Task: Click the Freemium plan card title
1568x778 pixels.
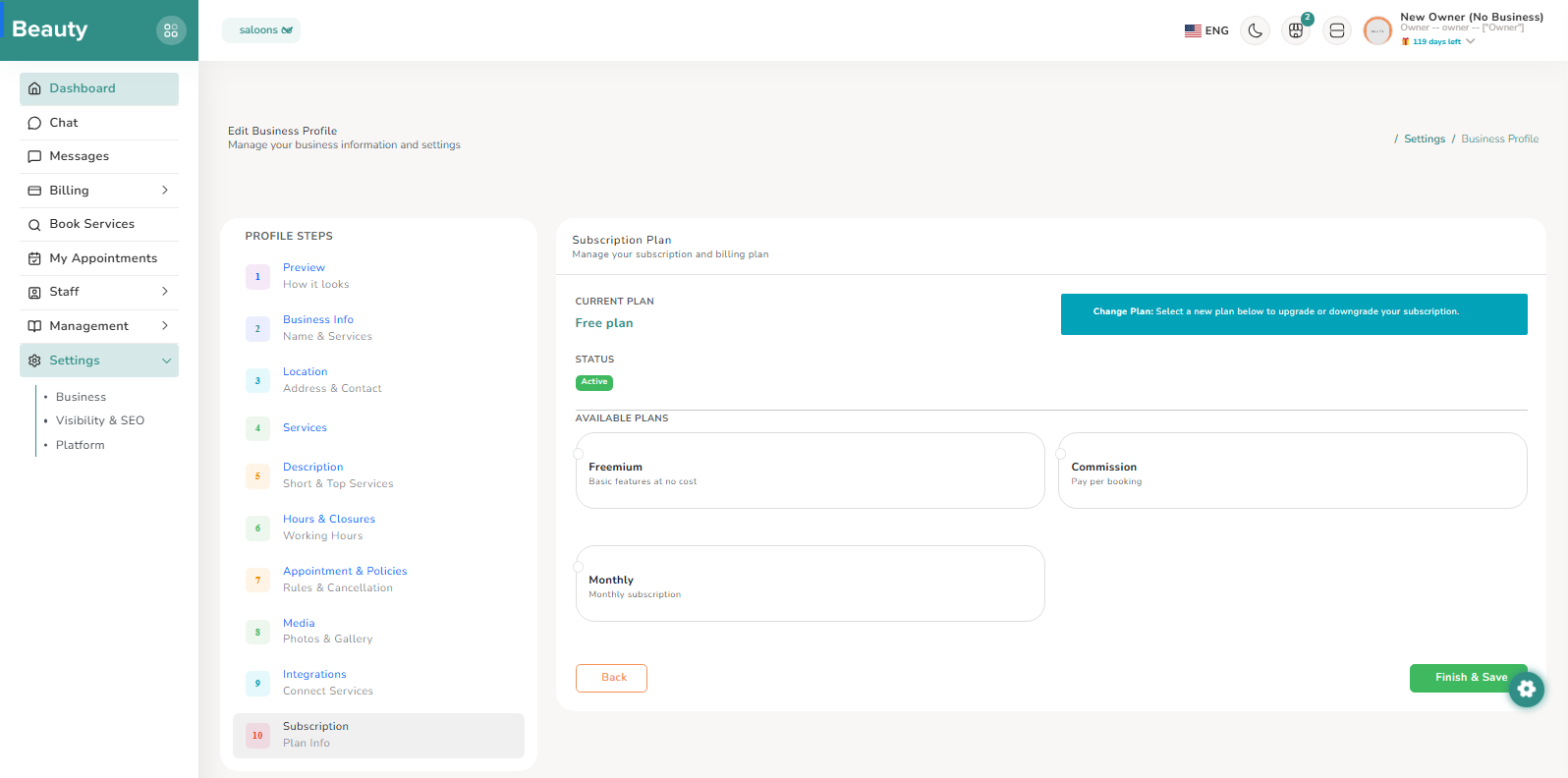Action: tap(615, 468)
